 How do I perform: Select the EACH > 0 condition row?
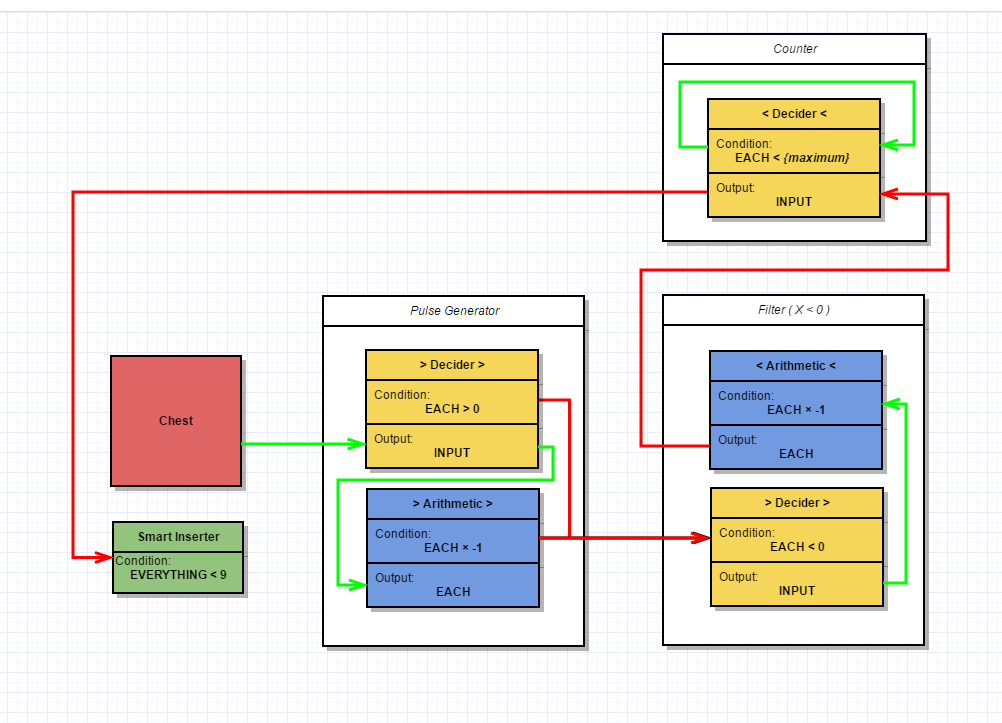(x=452, y=402)
